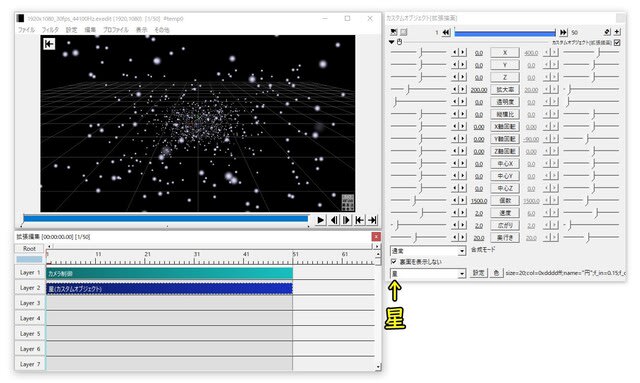This screenshot has width=640, height=383.
Task: Go to next midpoint with forward arrows
Action: coord(563,32)
